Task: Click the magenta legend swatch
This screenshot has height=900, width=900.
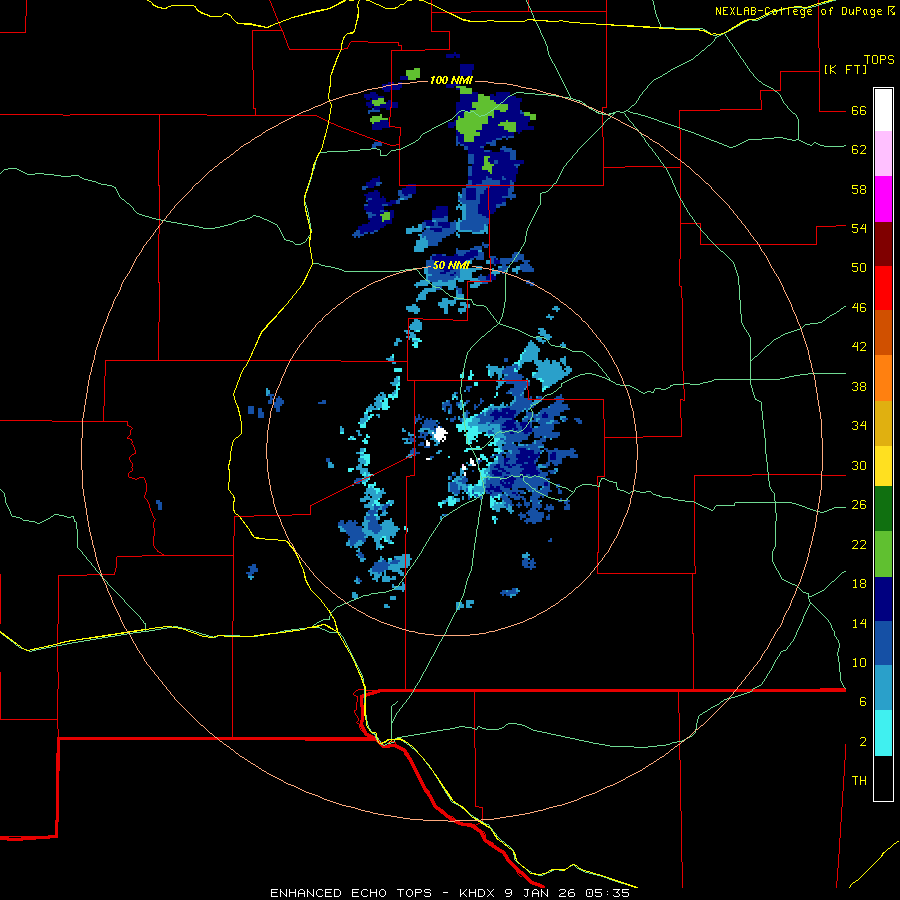Action: pyautogui.click(x=883, y=199)
